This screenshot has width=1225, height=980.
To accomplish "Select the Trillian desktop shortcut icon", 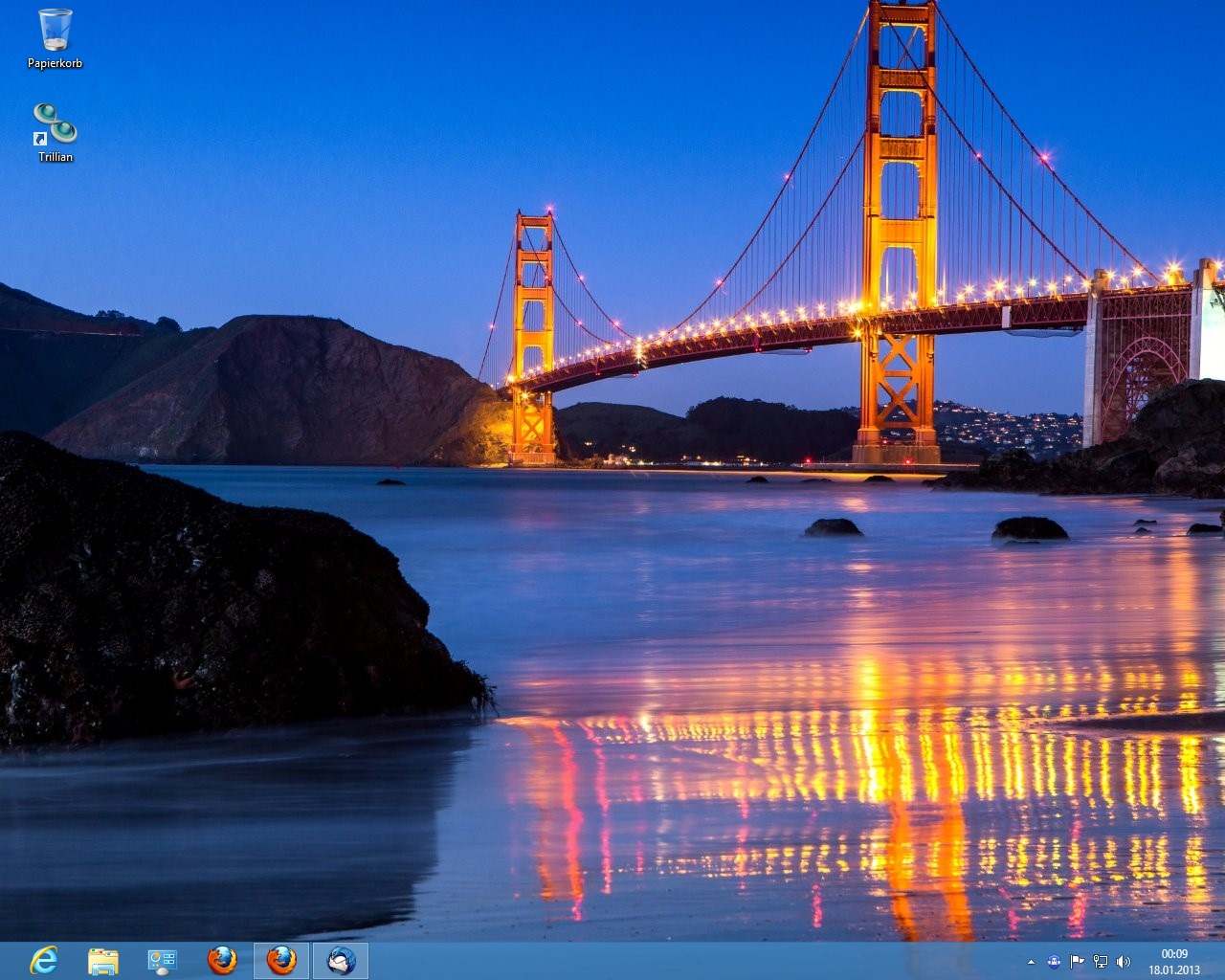I will pos(55,123).
